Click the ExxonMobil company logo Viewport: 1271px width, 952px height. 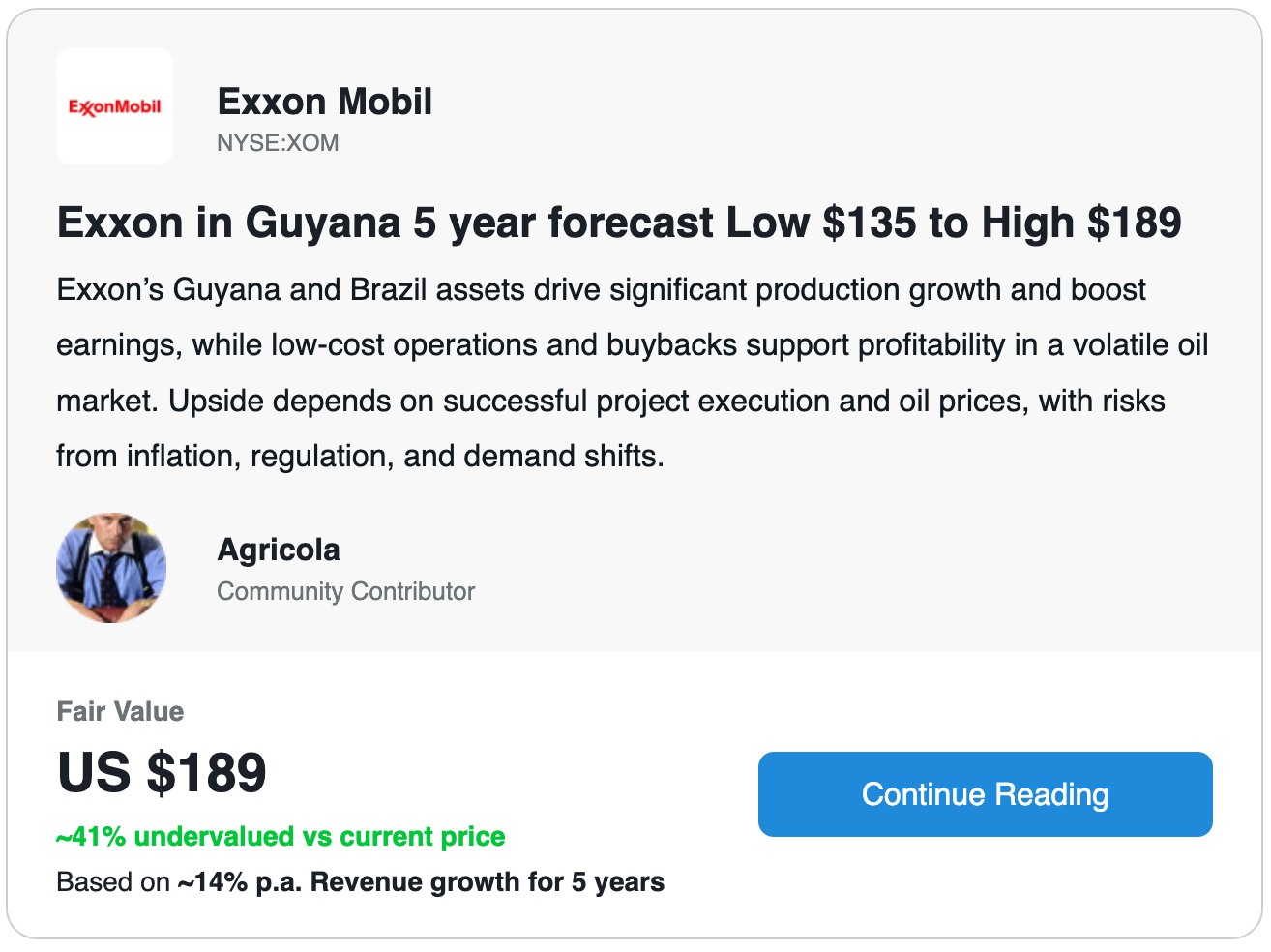114,106
